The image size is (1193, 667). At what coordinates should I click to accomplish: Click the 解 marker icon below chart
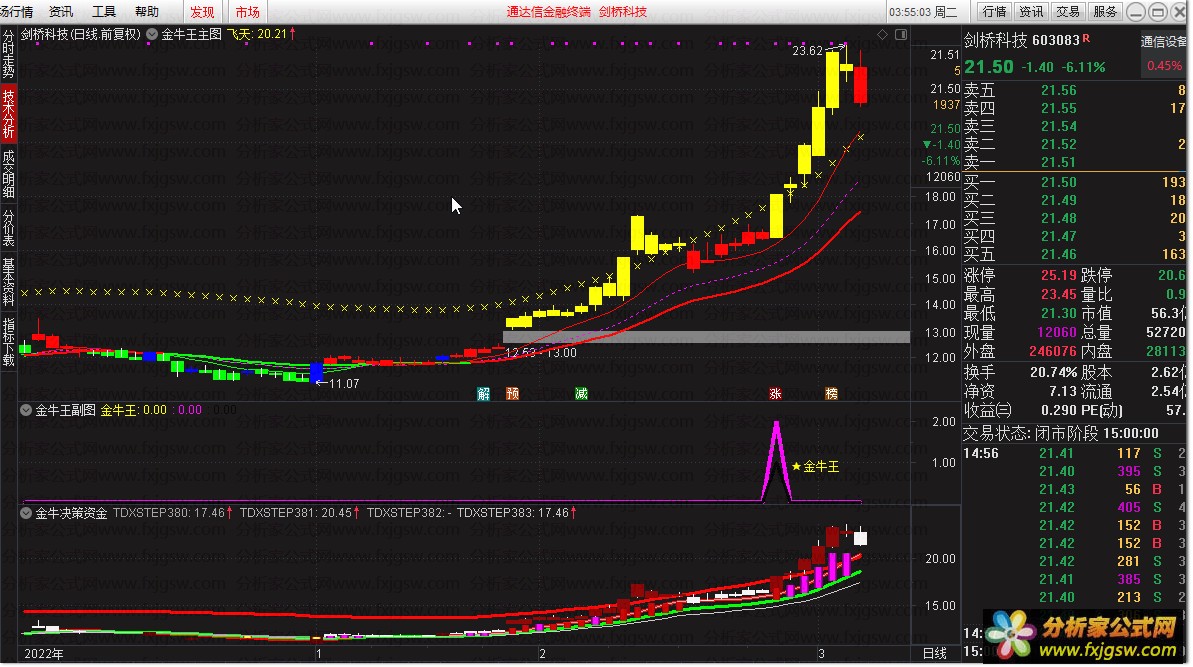click(483, 393)
